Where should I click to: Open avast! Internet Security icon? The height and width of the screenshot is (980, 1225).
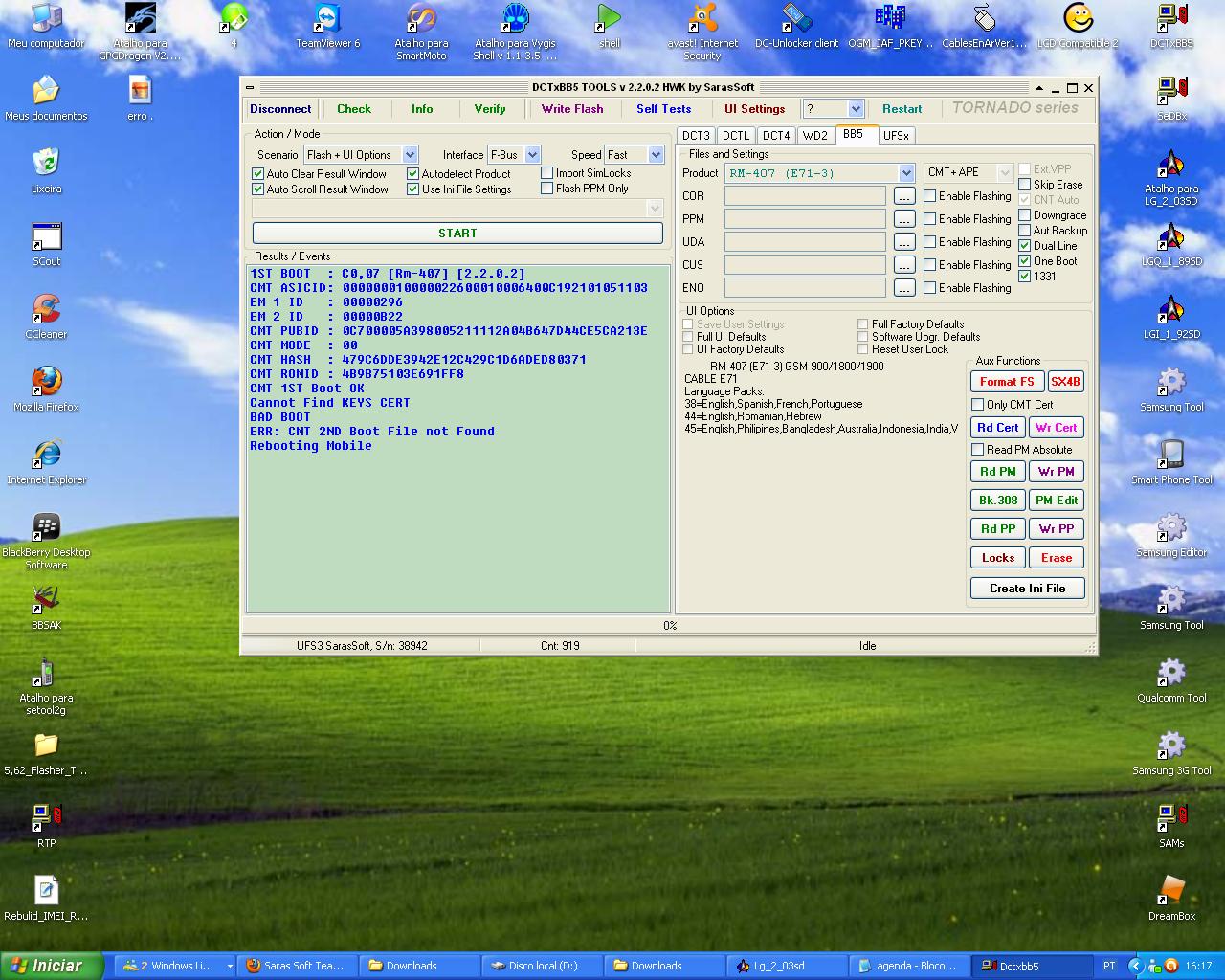click(x=702, y=32)
